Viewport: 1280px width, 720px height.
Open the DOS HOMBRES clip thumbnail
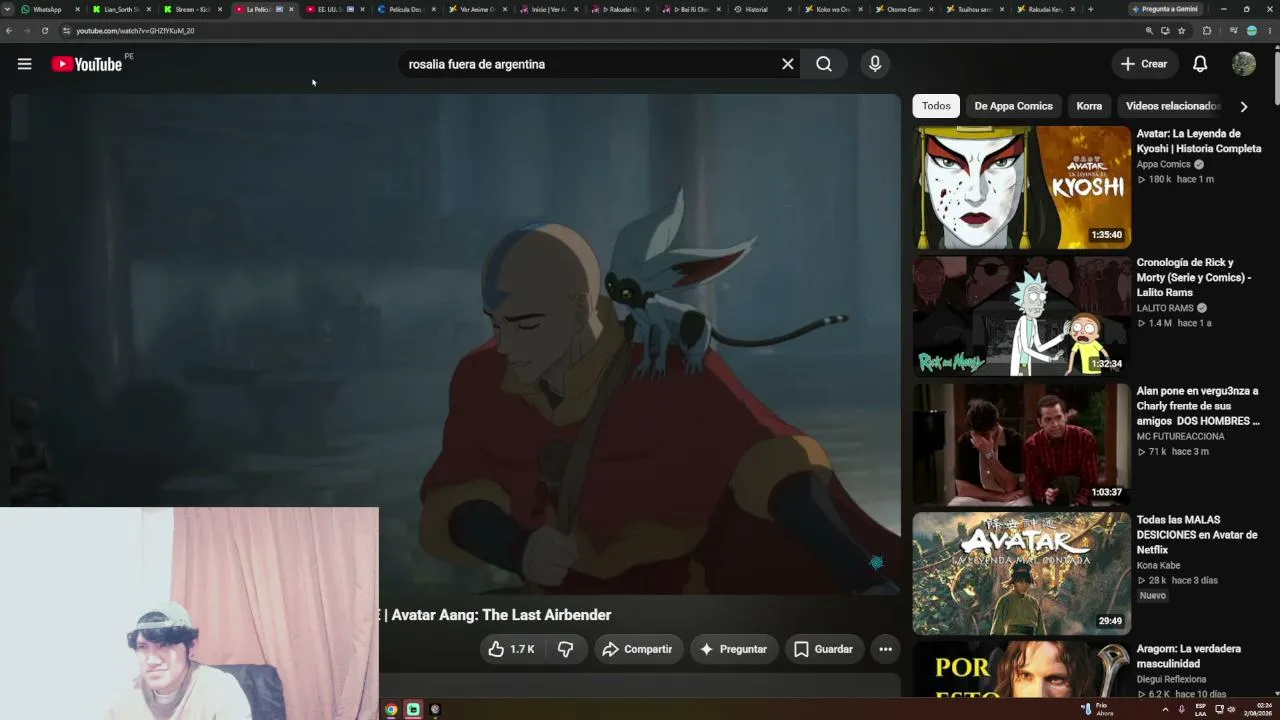pos(1021,445)
